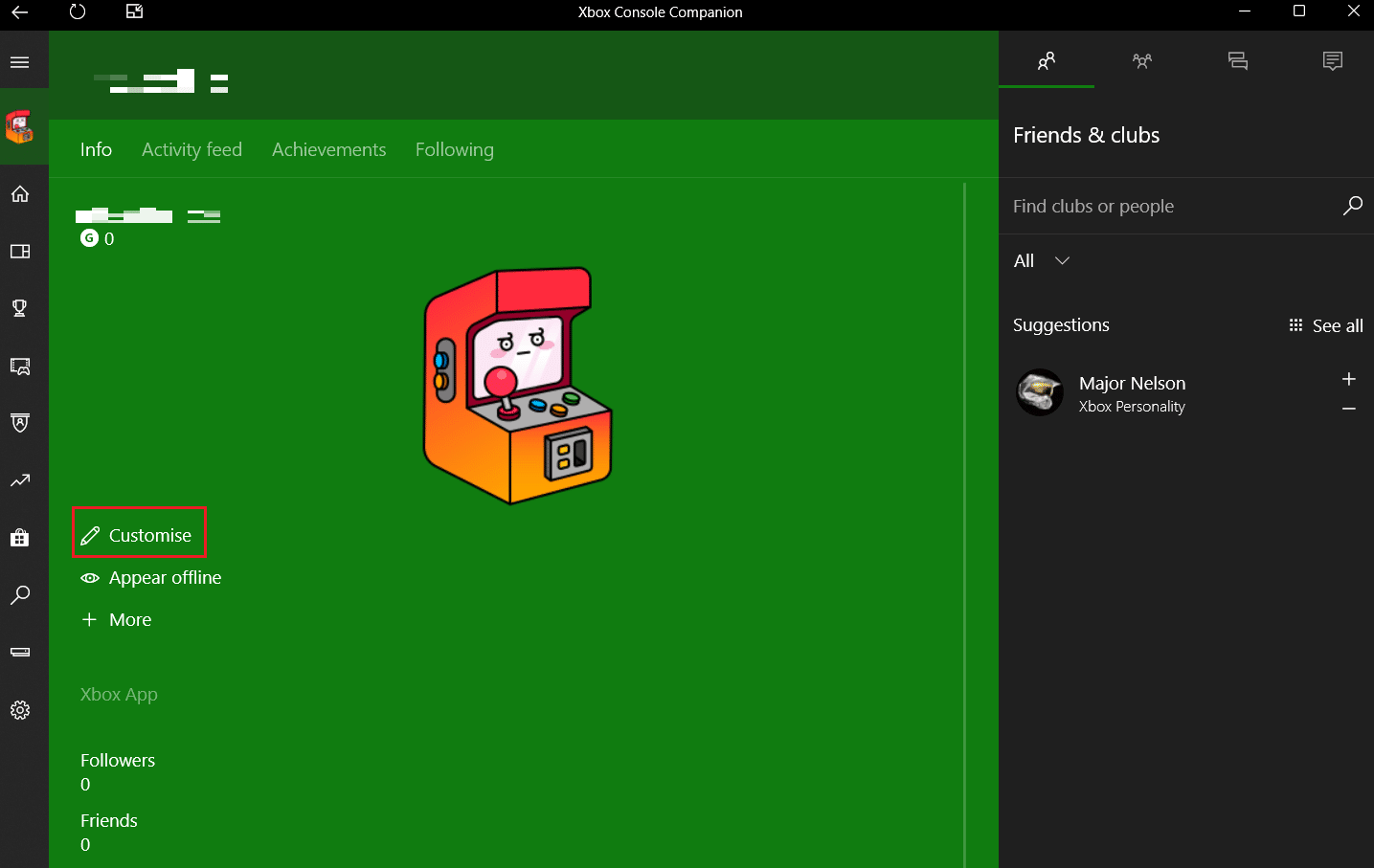This screenshot has width=1374, height=868.
Task: Select Major Nelson suggestion name
Action: tap(1133, 383)
